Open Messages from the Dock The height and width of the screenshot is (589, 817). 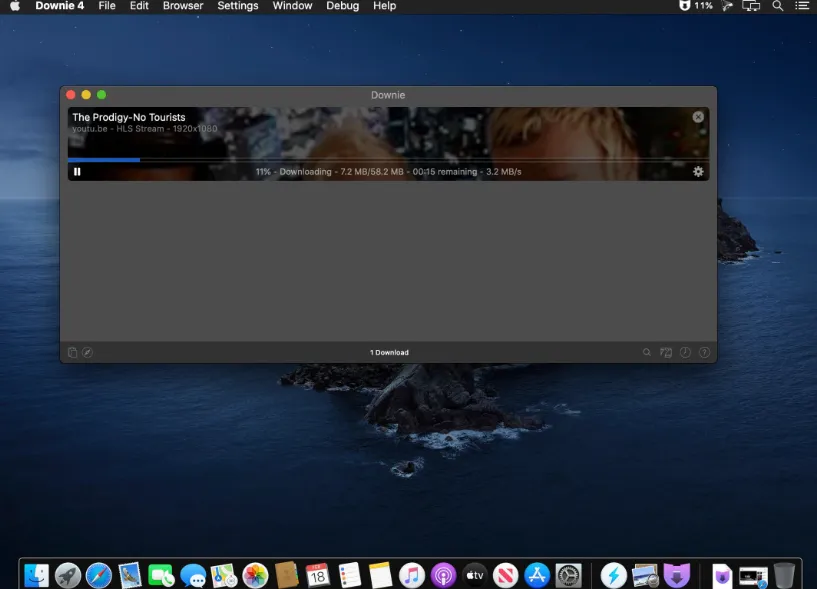193,575
